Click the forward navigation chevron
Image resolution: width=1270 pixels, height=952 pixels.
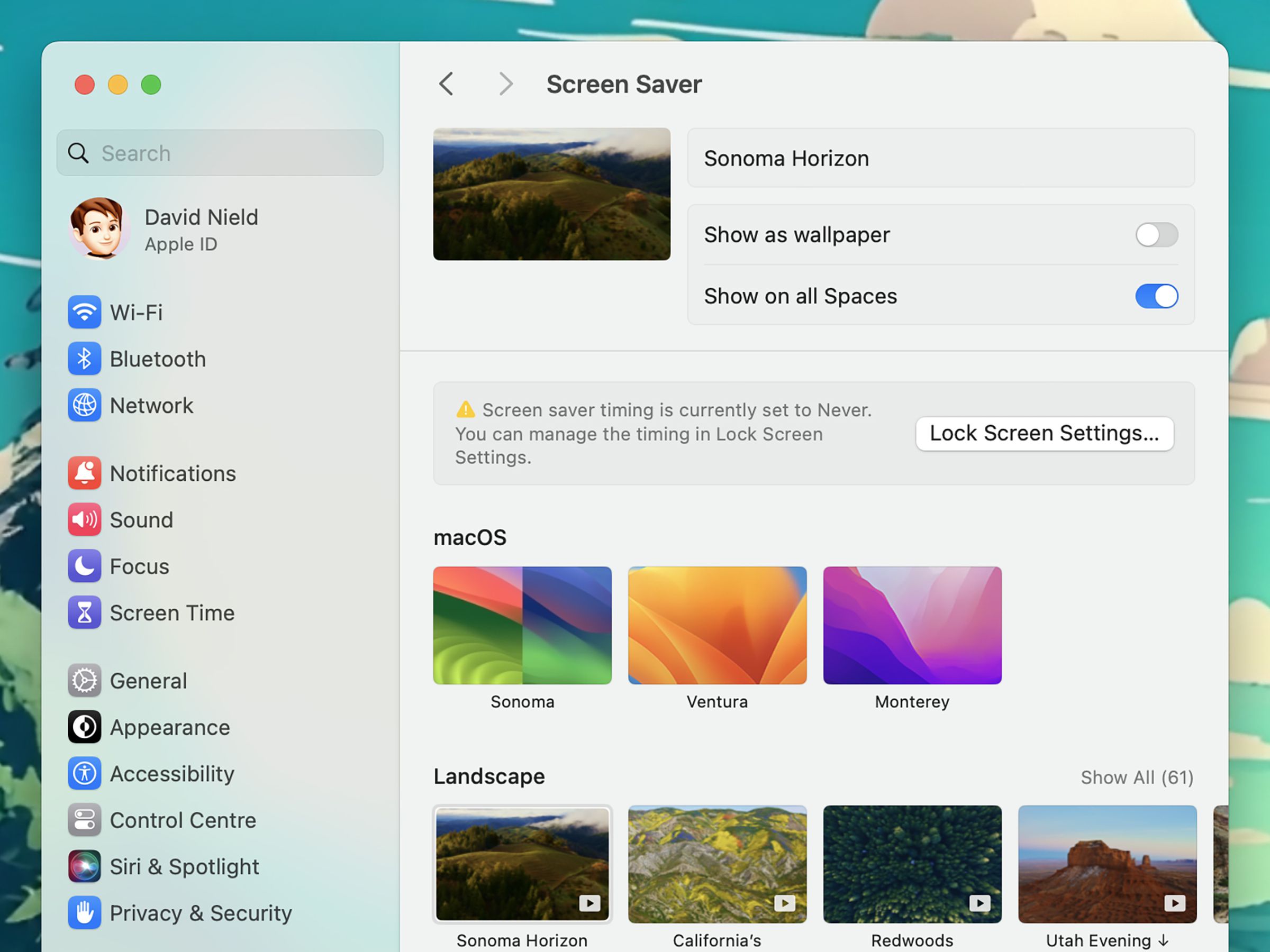(505, 84)
